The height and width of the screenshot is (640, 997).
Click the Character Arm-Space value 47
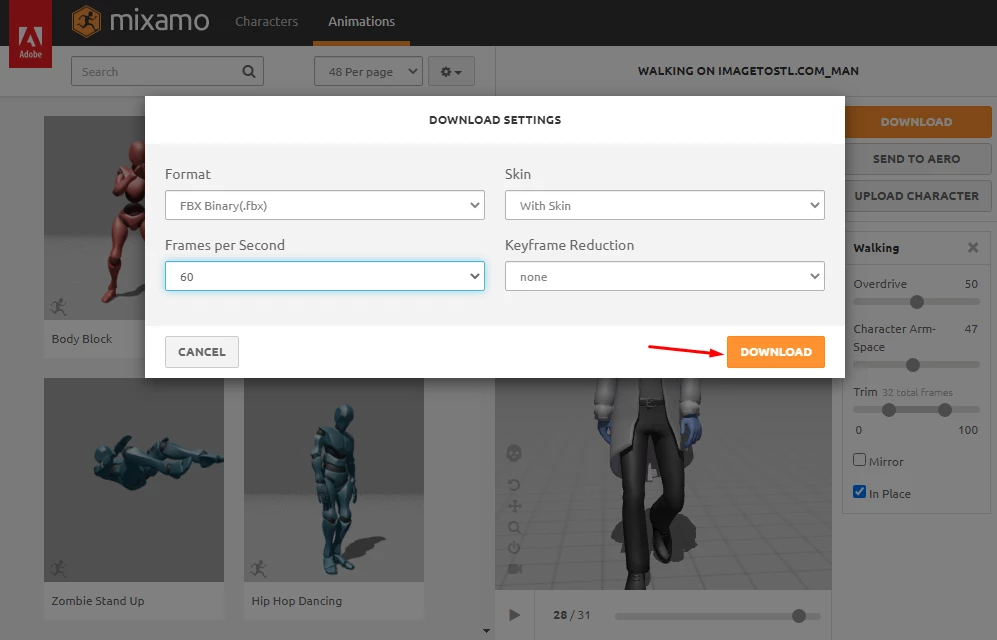[971, 329]
